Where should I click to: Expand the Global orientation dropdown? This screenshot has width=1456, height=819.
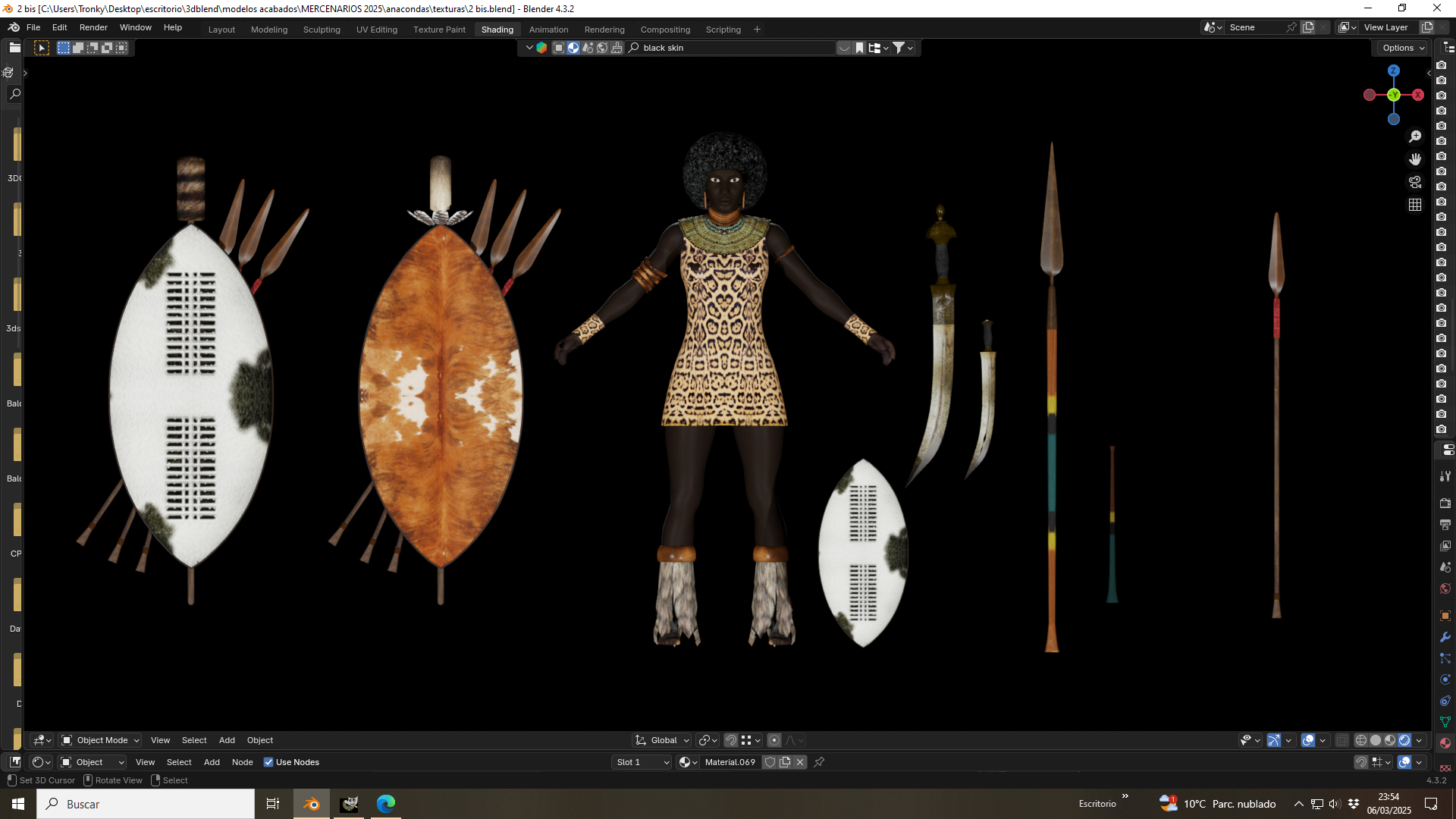coord(662,740)
